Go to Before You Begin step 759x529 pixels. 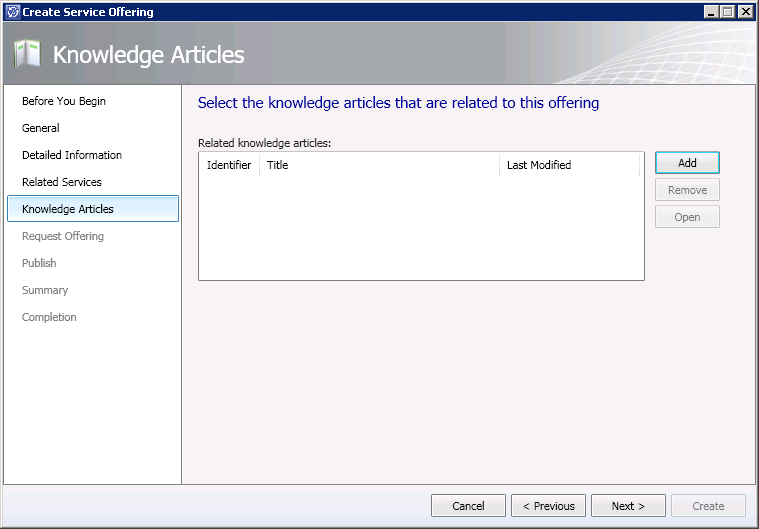click(63, 101)
